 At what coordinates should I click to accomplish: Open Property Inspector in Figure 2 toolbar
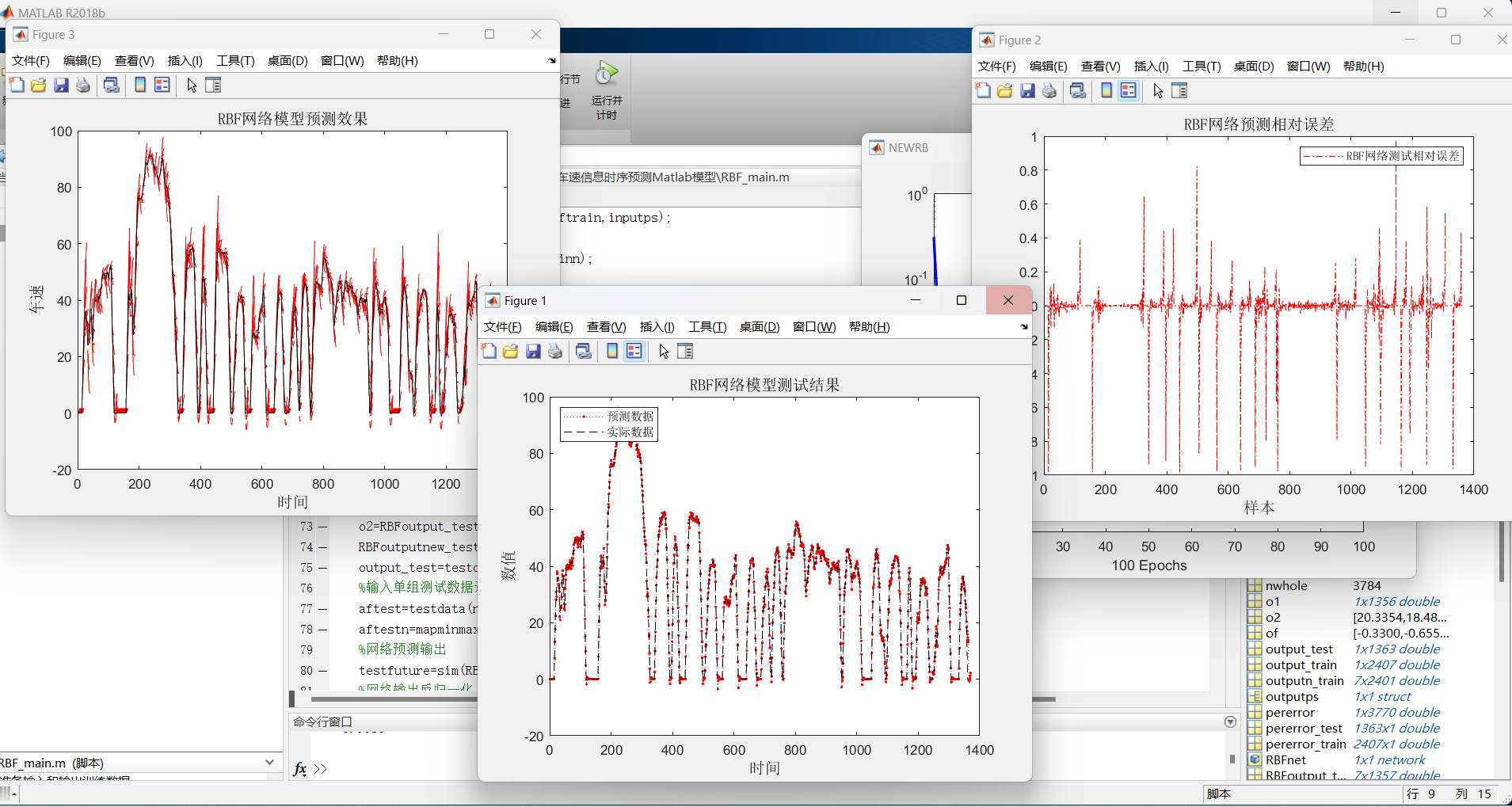[x=1179, y=91]
